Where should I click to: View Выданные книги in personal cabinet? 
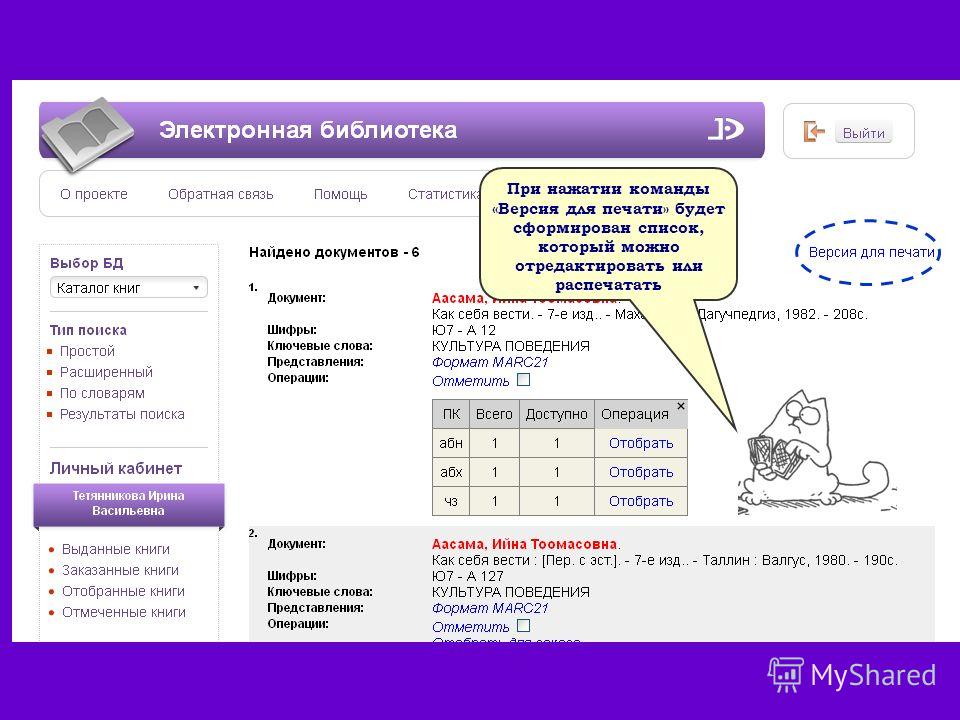pyautogui.click(x=116, y=549)
